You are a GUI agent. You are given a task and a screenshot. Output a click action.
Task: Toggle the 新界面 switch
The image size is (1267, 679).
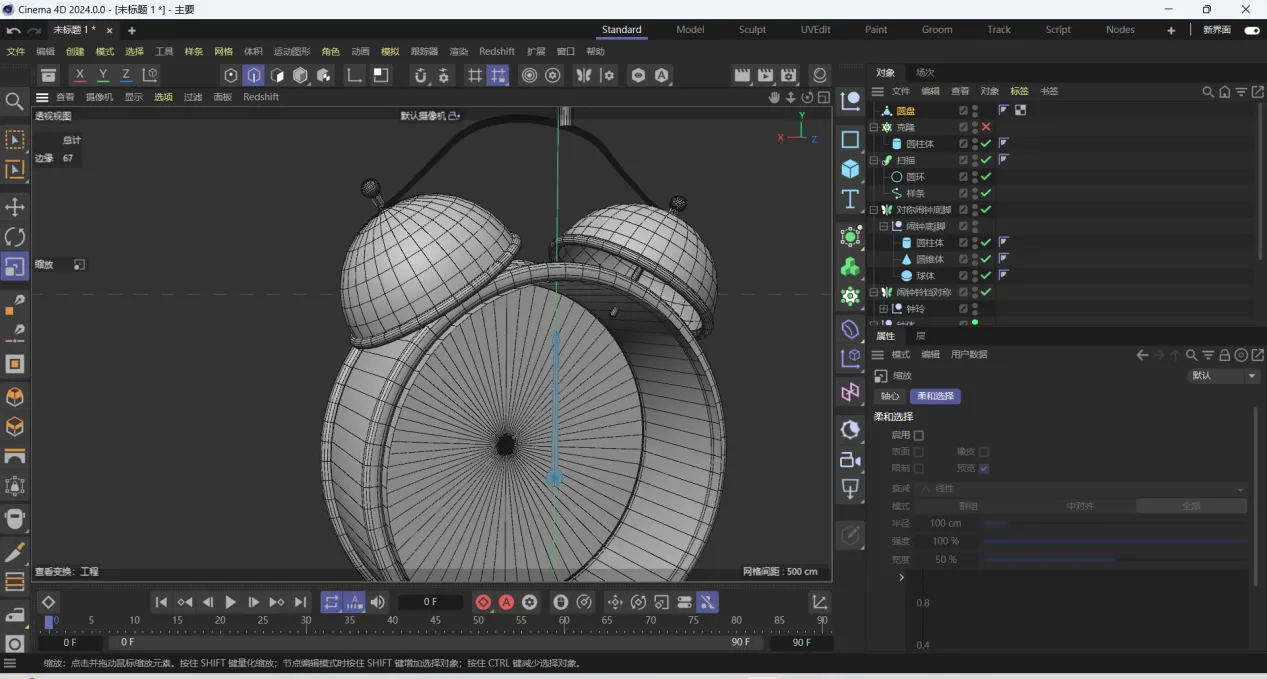pos(1251,30)
